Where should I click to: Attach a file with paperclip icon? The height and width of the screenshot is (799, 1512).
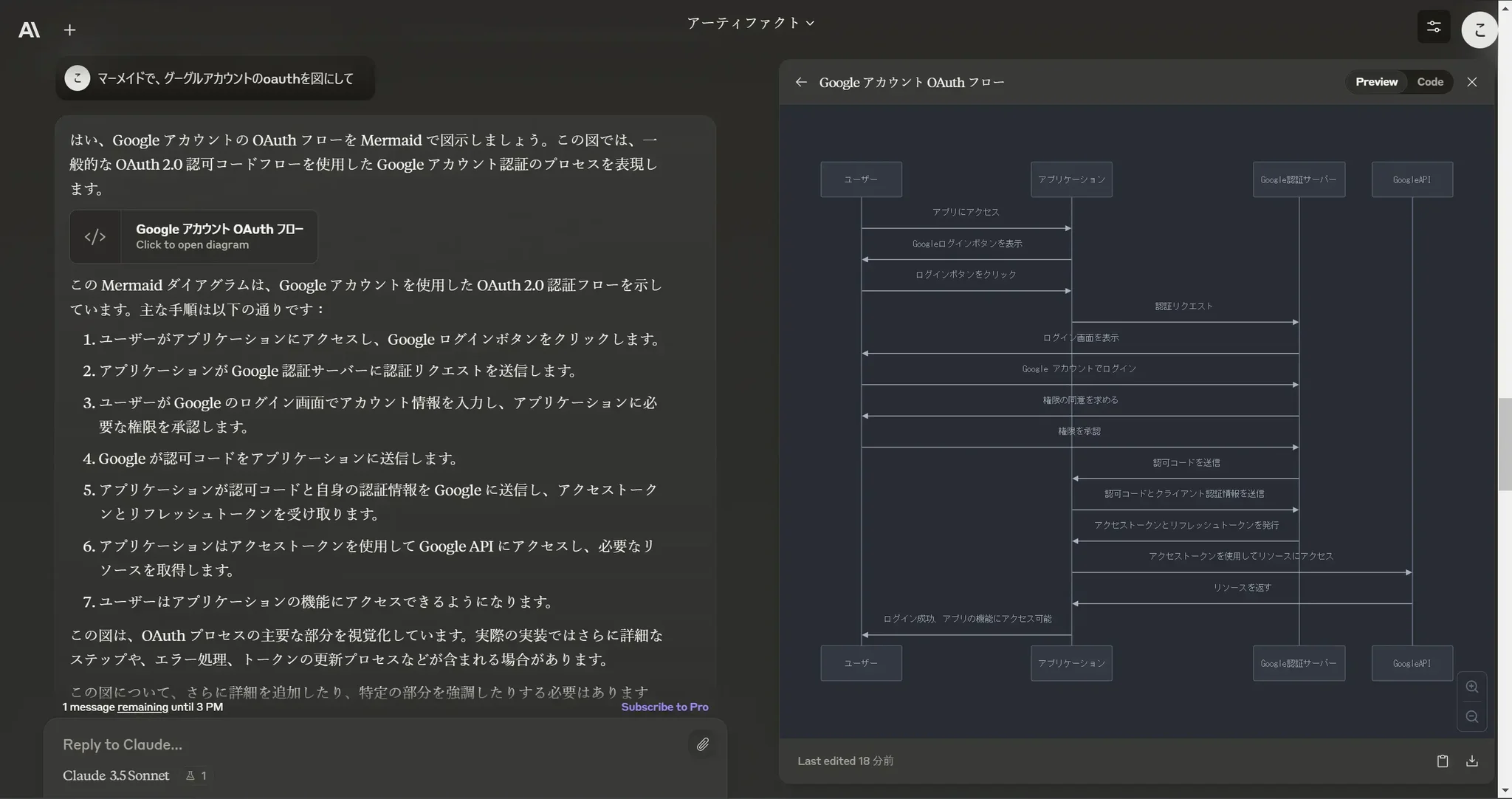pyautogui.click(x=702, y=744)
